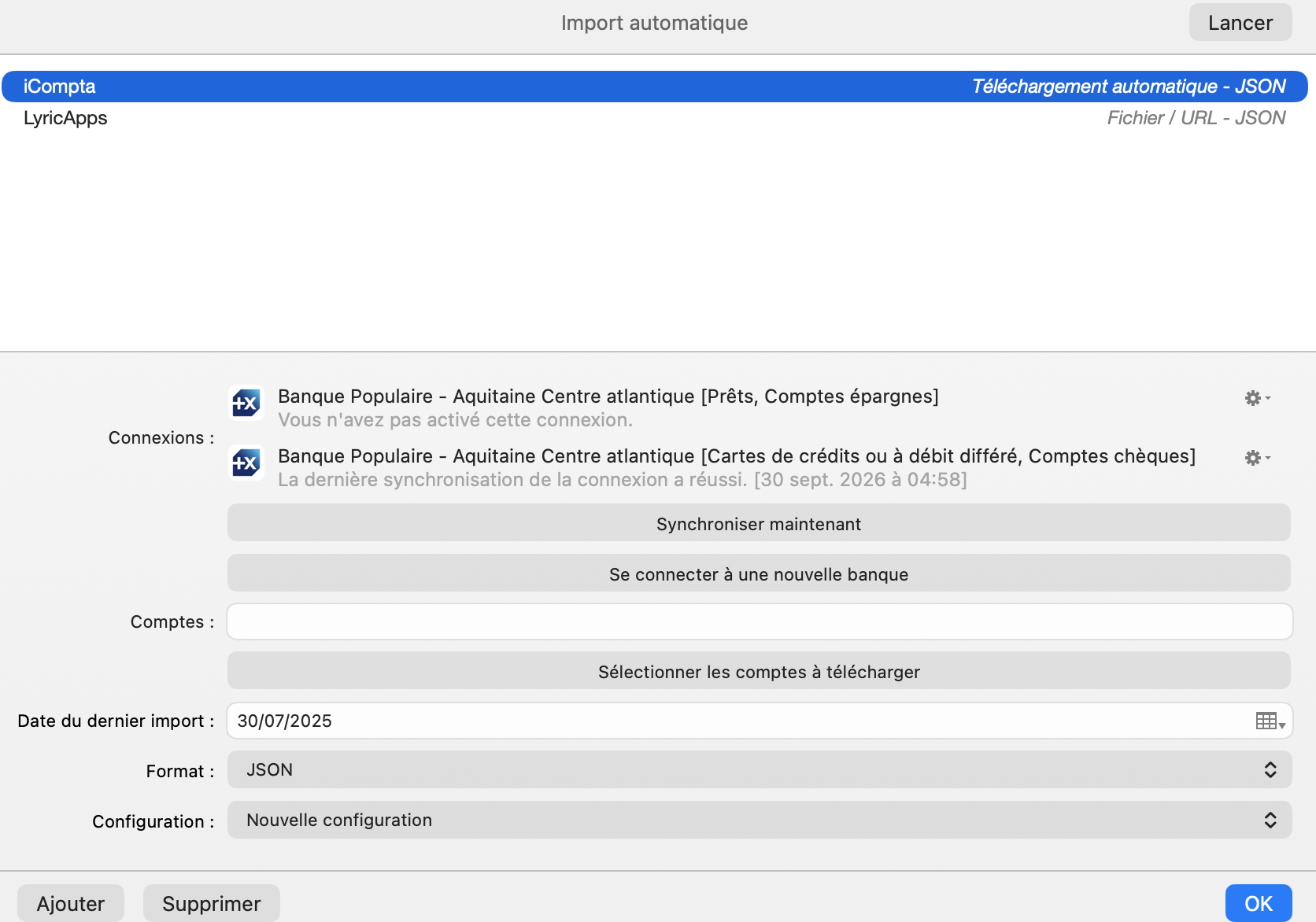Open gear menu for Prêts, Comptes épargnes connection
Screen dimensions: 1316x922
point(1257,398)
